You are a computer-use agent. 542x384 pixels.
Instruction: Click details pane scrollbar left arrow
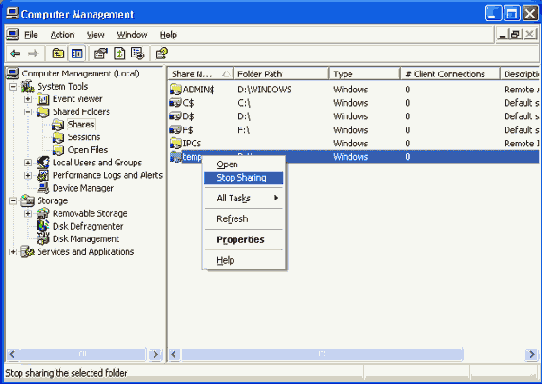(174, 354)
